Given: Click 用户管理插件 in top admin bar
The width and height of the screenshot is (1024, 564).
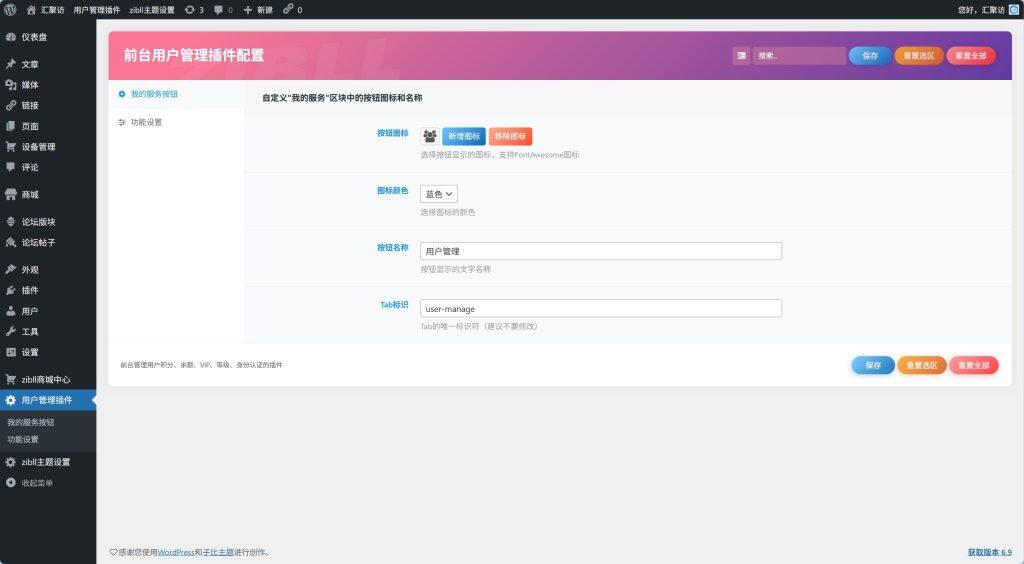Looking at the screenshot, I should click(x=97, y=10).
